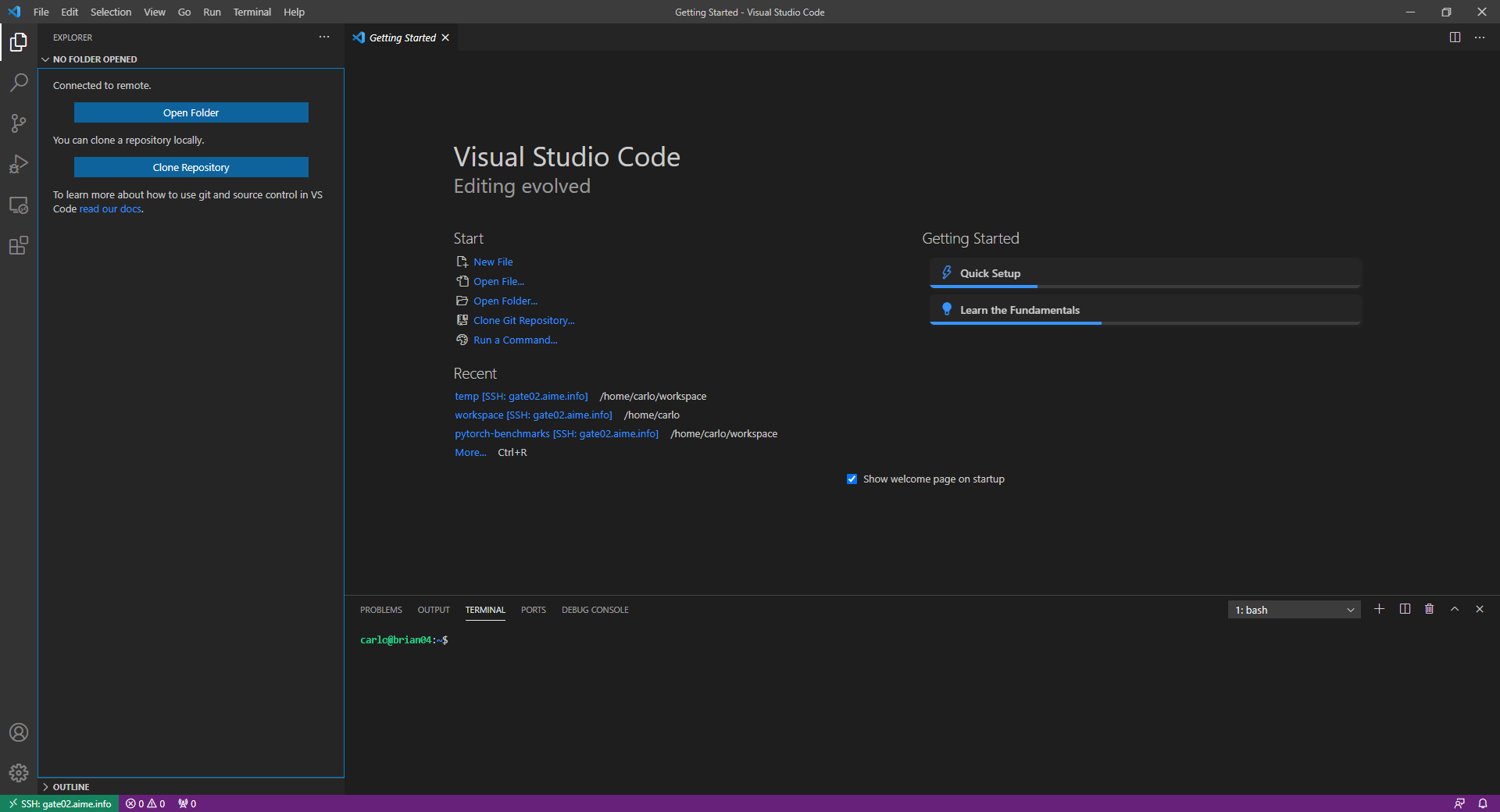Open the View menu
Viewport: 1500px width, 812px height.
pos(155,12)
